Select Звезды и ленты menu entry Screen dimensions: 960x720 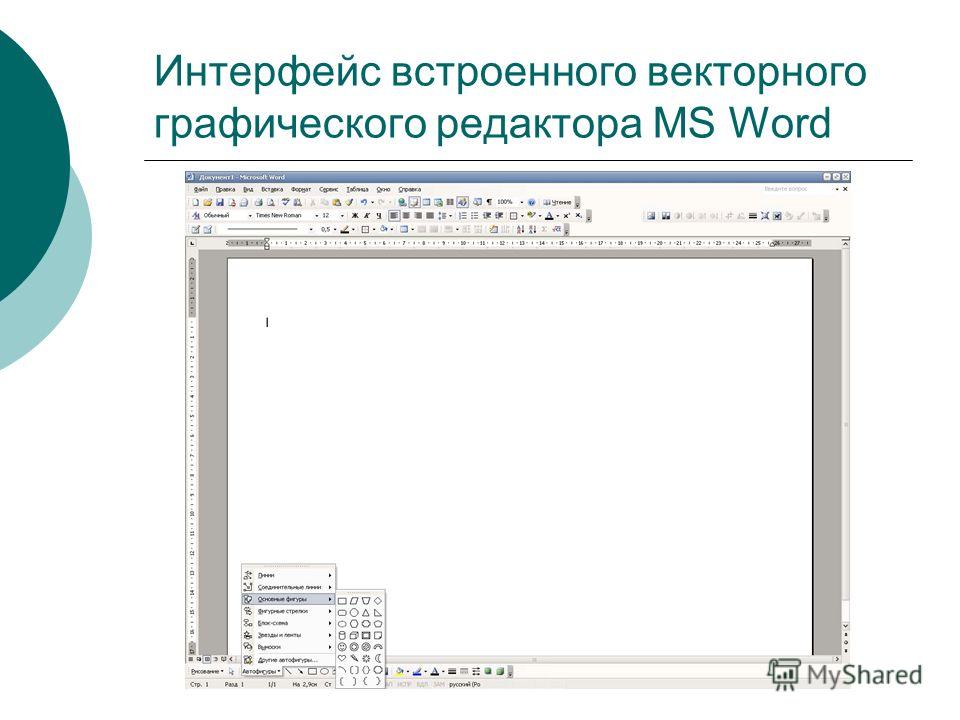click(288, 635)
